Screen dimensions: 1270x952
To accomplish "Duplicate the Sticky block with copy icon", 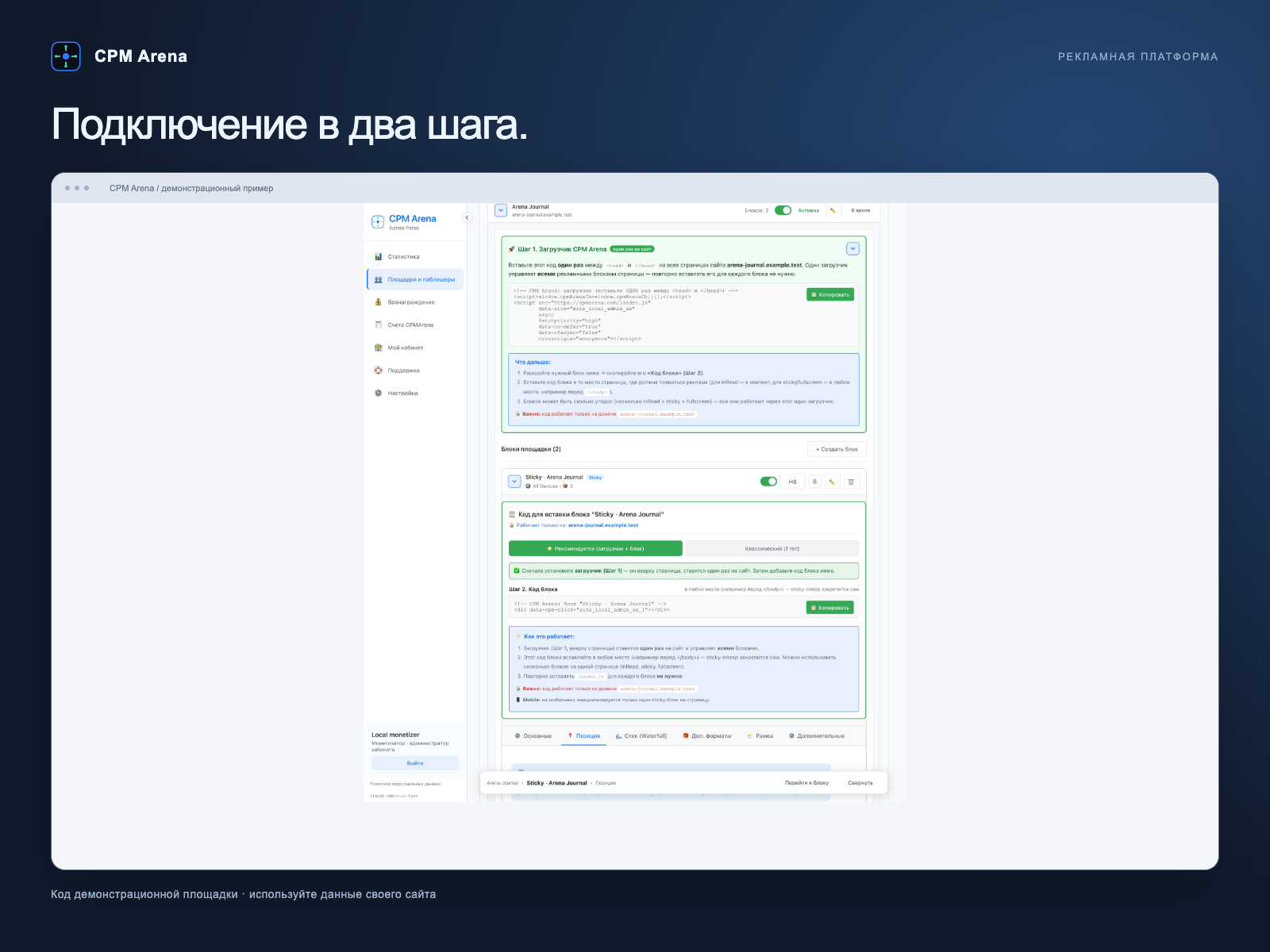I will pos(814,482).
